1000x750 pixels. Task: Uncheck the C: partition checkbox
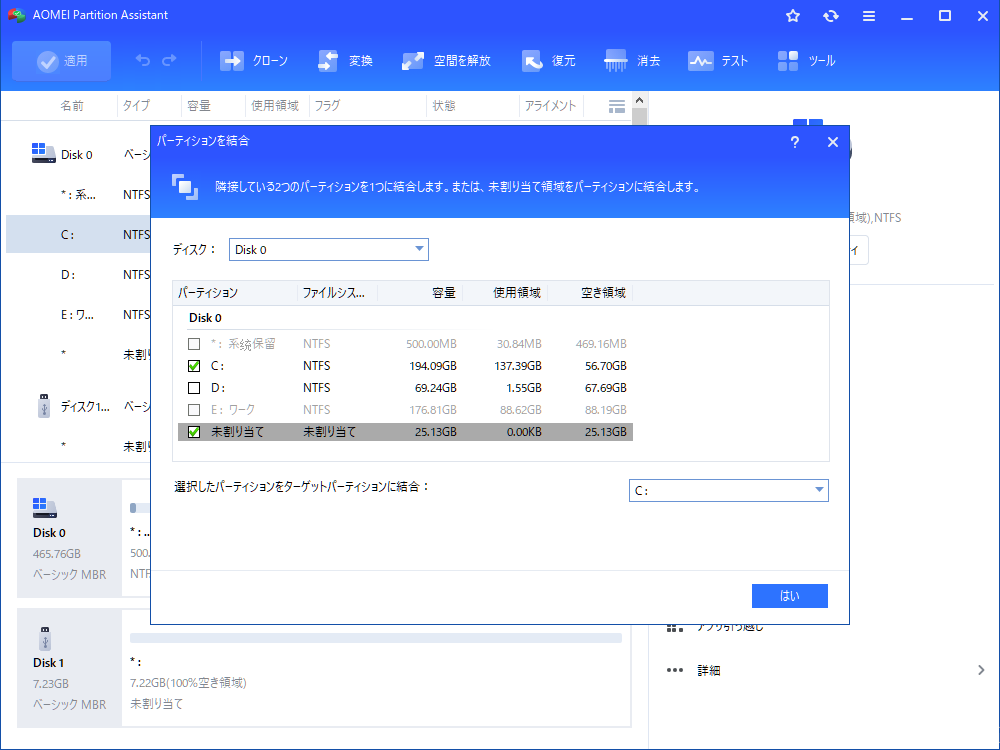tap(194, 366)
